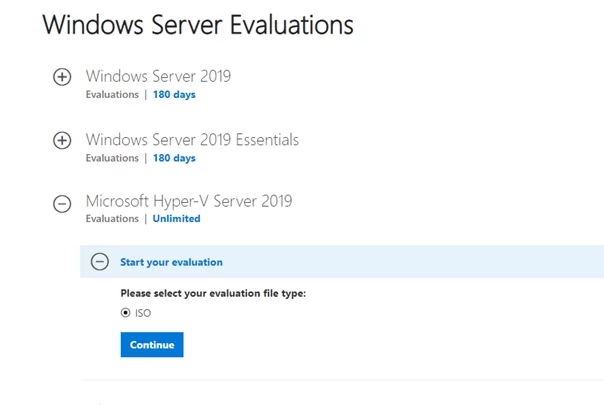
Task: Click 180 days under Server 2019 Essentials
Action: (x=174, y=158)
